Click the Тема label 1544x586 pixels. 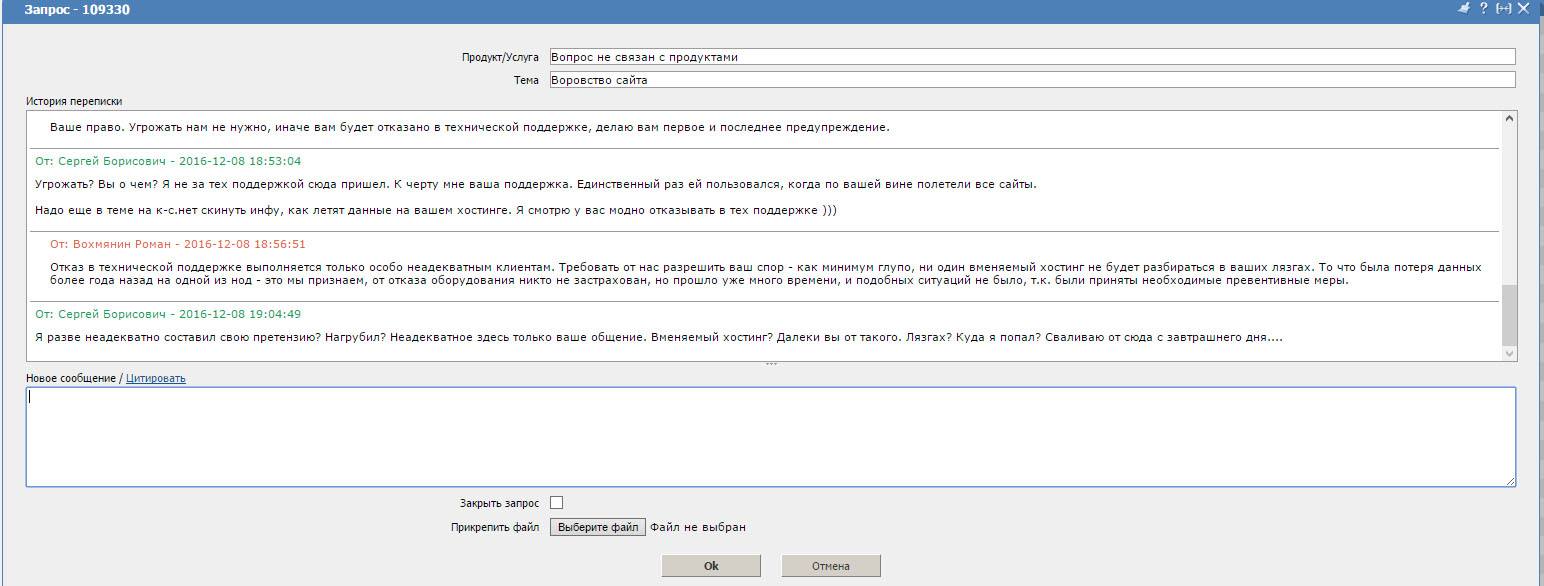(x=526, y=80)
